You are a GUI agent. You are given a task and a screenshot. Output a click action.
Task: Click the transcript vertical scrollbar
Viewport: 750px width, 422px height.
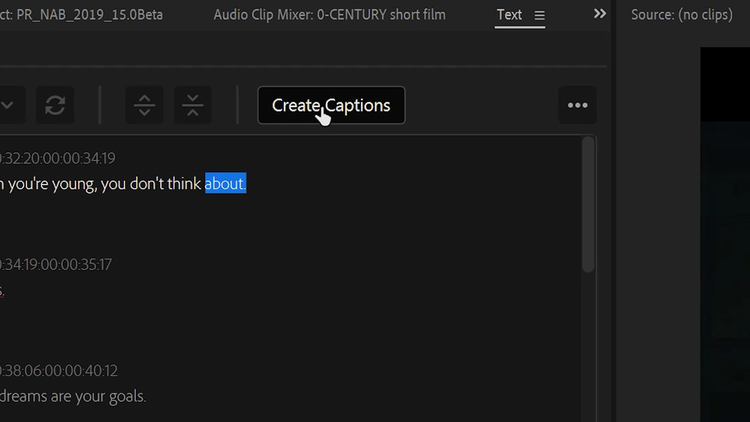coord(588,205)
